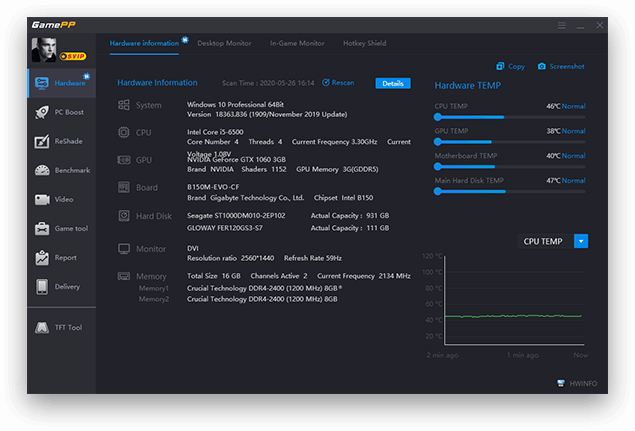Click the HWINFO icon
Viewport: 635px width, 431px height.
[x=561, y=383]
